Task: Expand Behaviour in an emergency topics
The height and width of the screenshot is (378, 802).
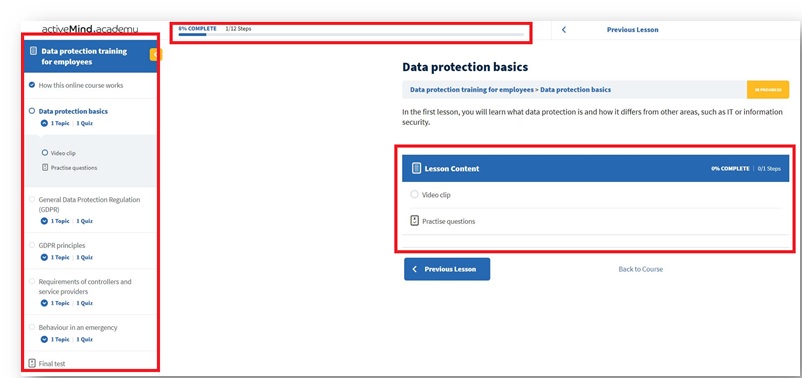Action: tap(44, 339)
